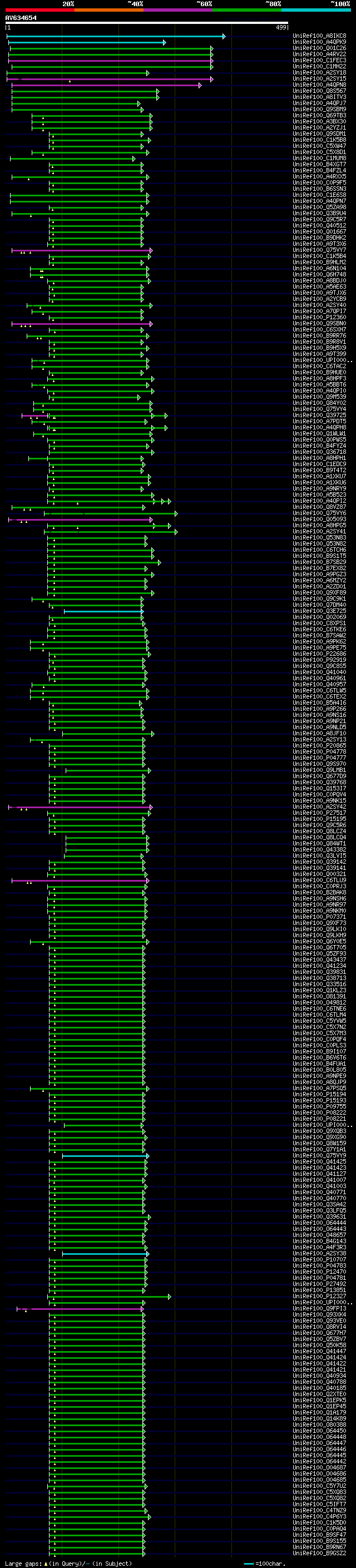
Task: Open hit UniRef100_Q40512
Action: click(319, 225)
